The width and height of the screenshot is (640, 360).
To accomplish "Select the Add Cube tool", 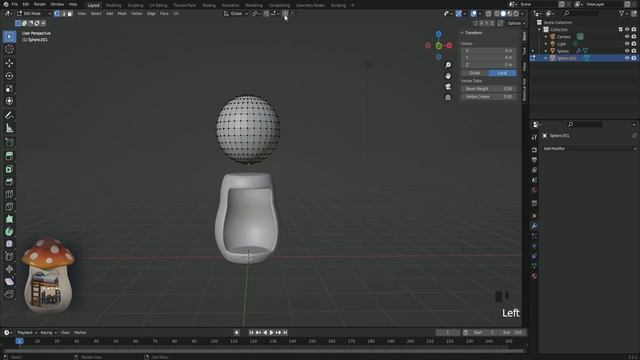I will click(9, 142).
